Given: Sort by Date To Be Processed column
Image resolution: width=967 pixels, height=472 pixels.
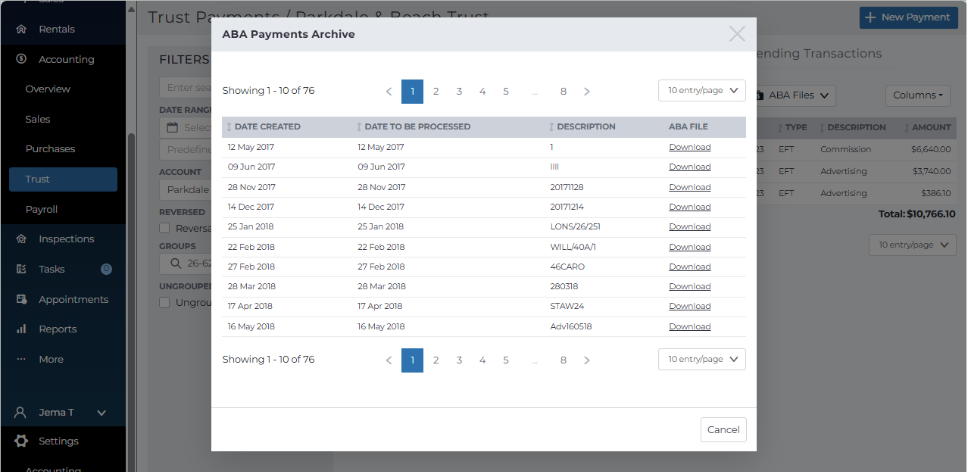Looking at the screenshot, I should (x=413, y=126).
